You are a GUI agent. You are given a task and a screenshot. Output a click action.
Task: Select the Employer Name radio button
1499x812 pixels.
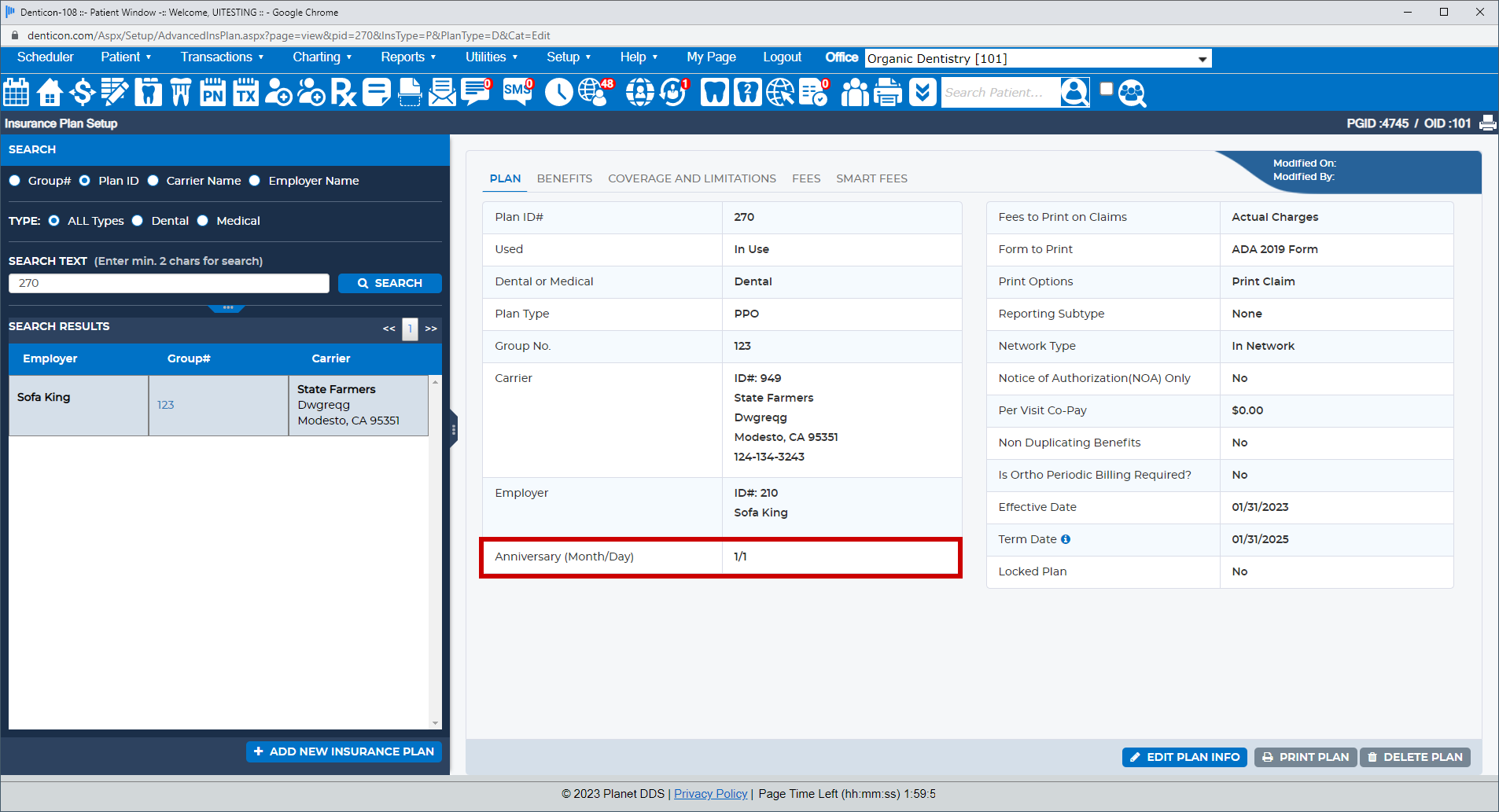click(x=255, y=181)
